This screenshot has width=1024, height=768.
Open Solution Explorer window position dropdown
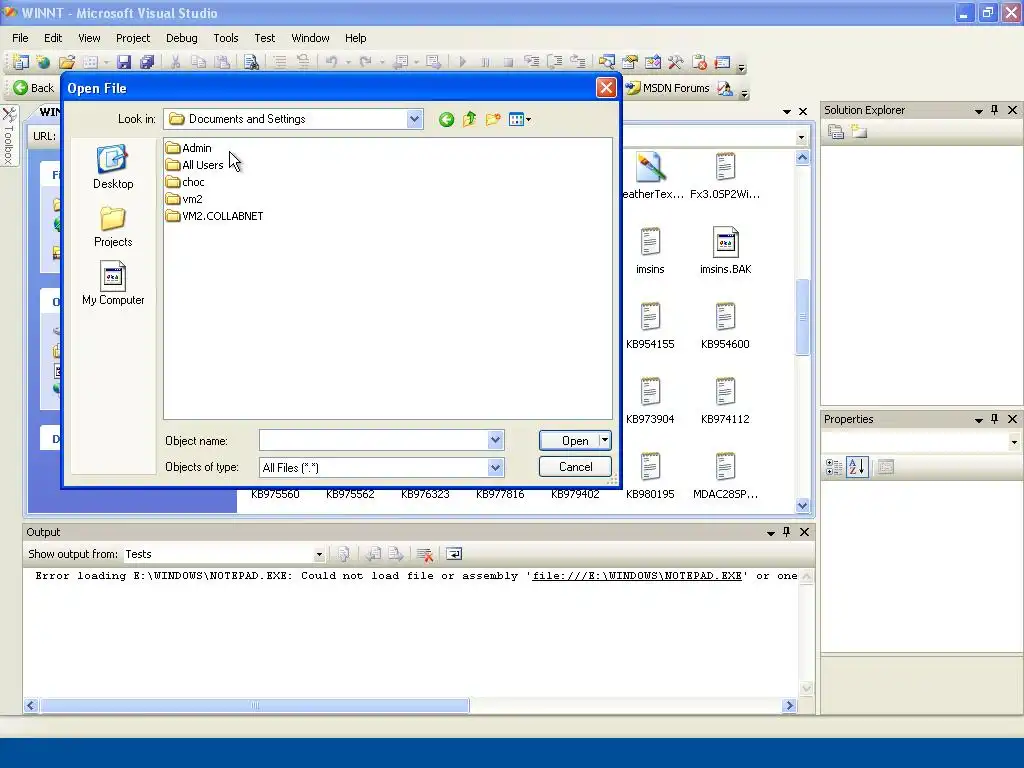coord(978,111)
